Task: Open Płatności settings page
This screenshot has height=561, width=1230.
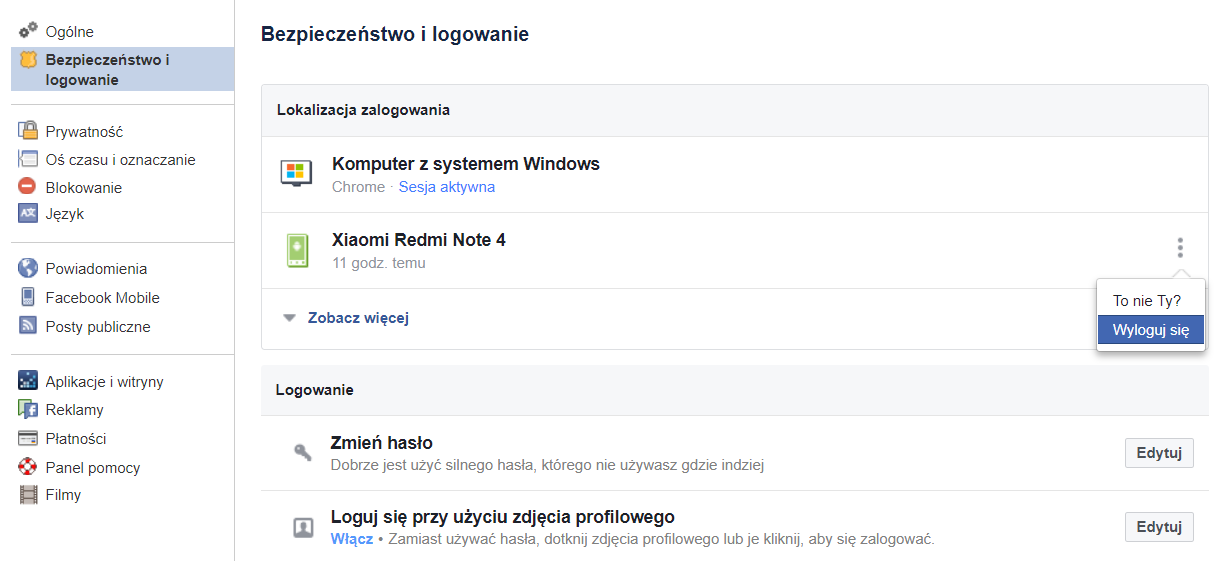Action: click(x=75, y=438)
